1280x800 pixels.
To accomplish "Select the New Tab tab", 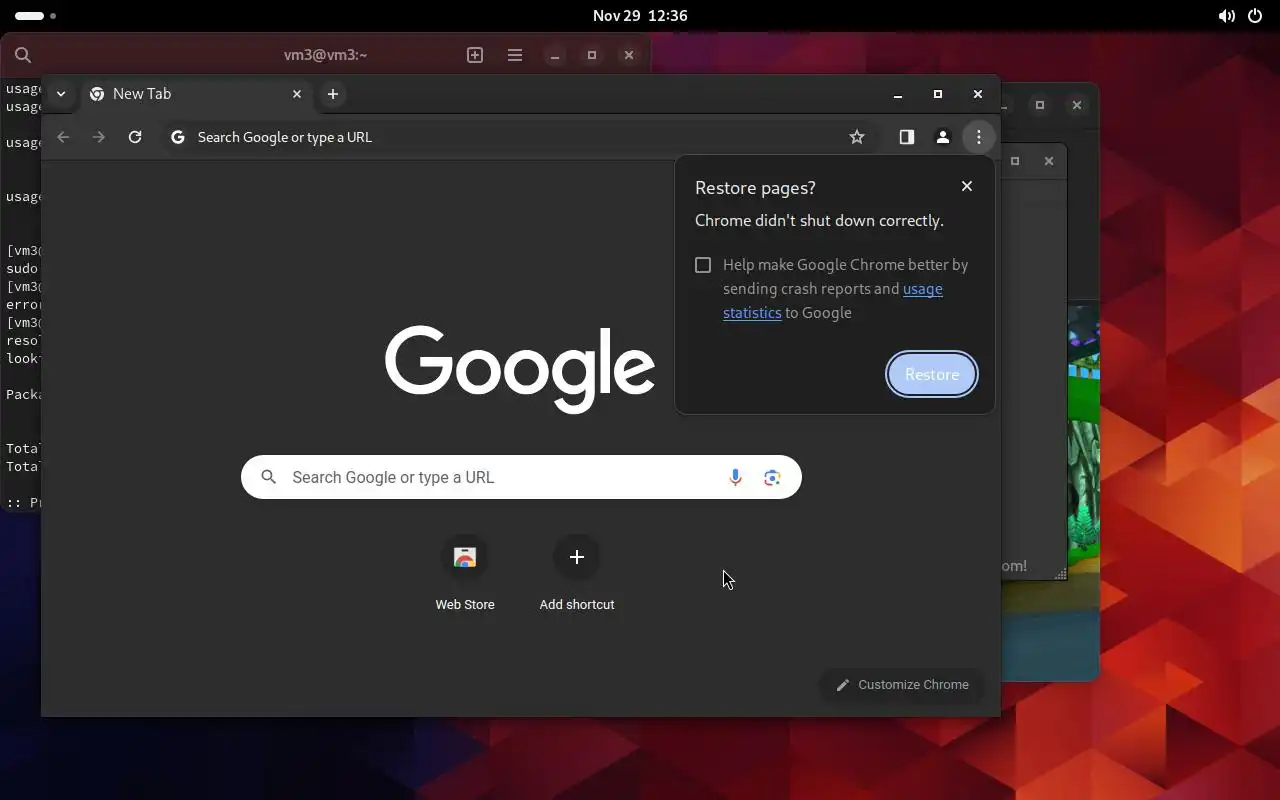I will tap(196, 94).
